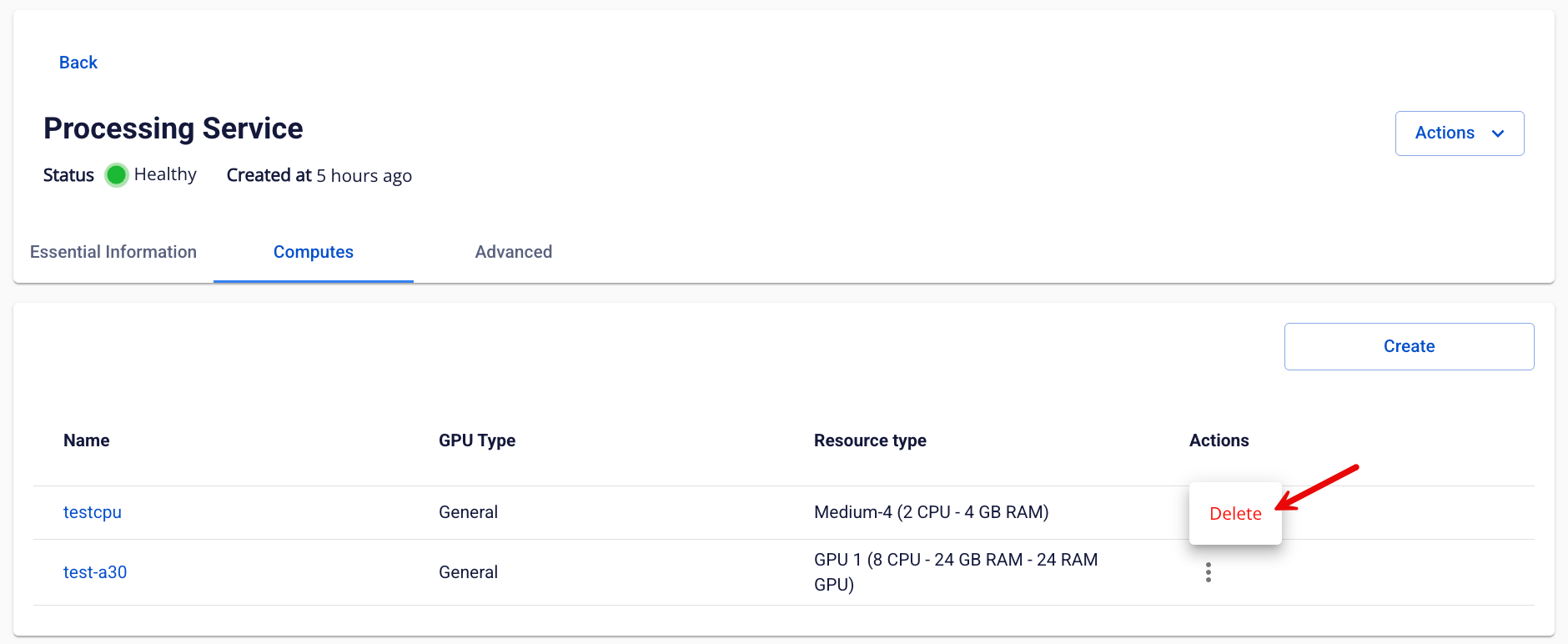This screenshot has height=644, width=1568.
Task: Go back using the Back link
Action: point(78,63)
